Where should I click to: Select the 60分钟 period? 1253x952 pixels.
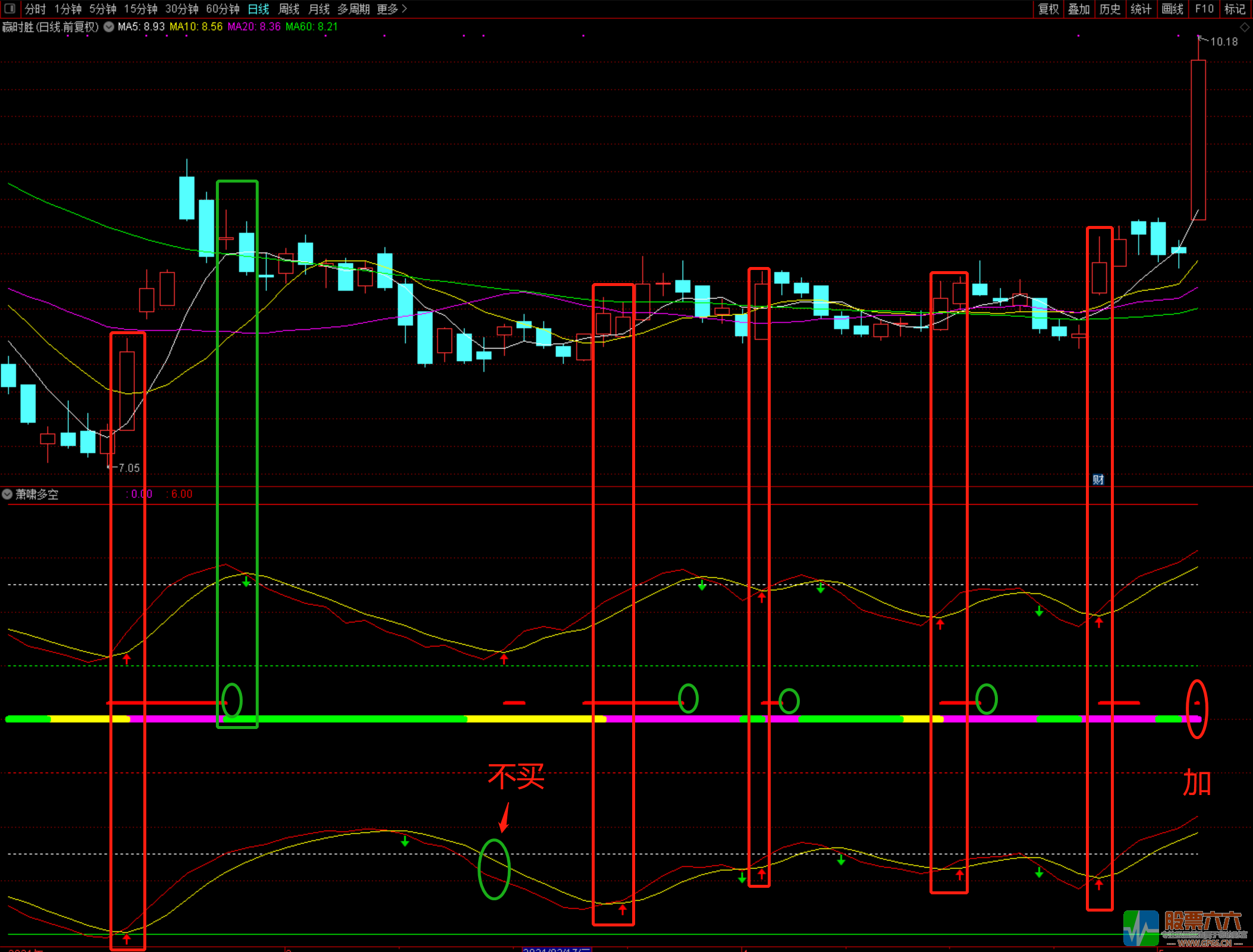point(222,9)
